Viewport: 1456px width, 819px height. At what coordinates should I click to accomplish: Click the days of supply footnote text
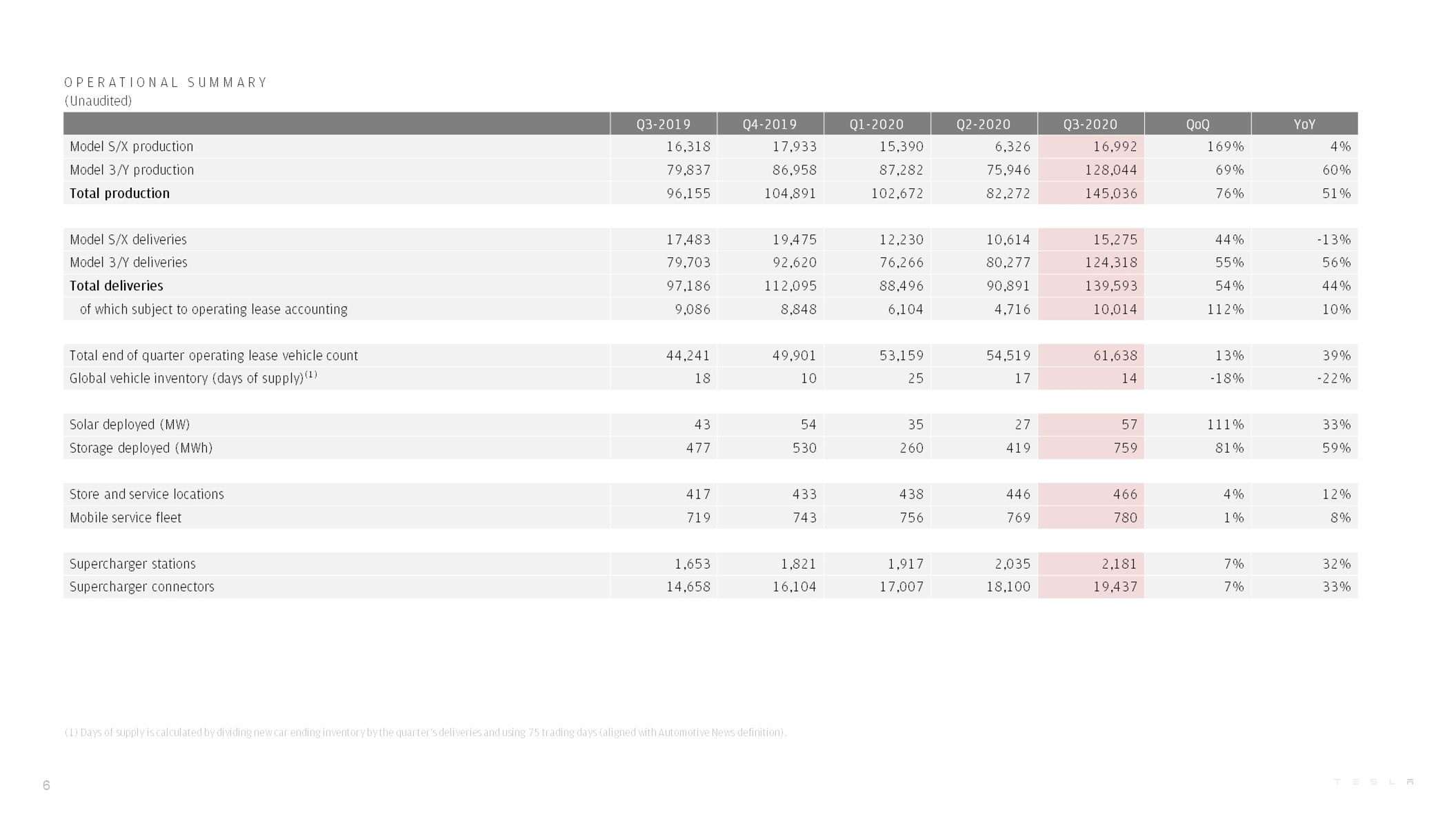[426, 732]
